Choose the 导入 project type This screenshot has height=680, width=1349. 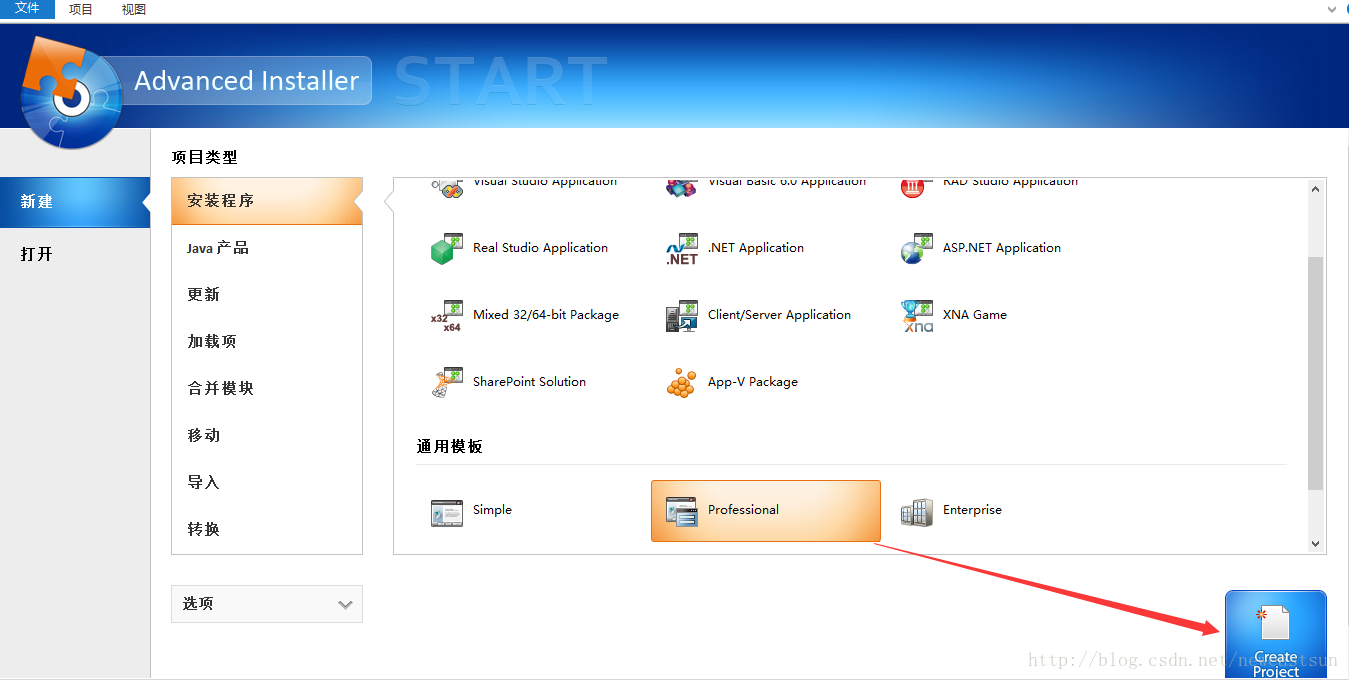tap(267, 483)
